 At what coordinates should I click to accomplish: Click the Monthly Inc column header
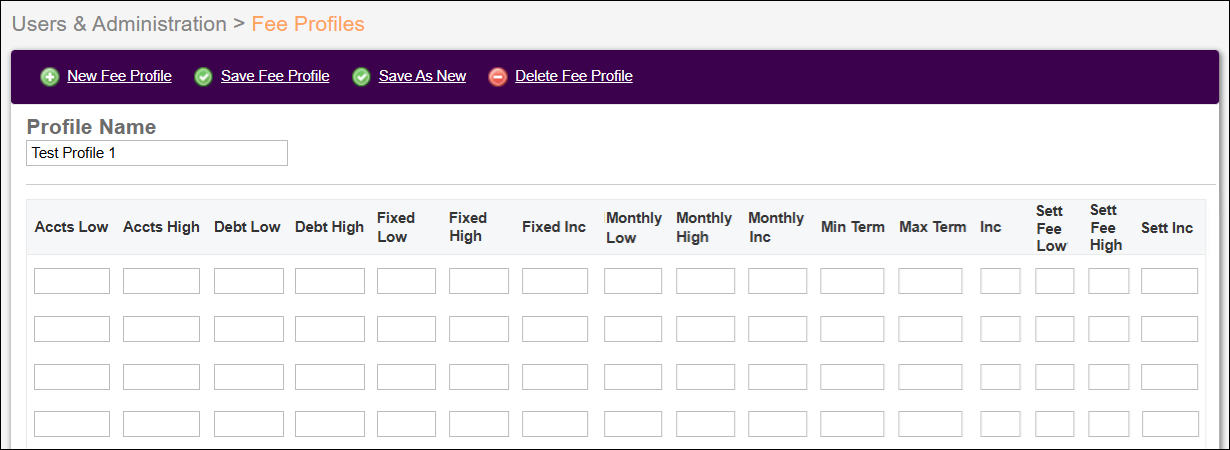coord(776,227)
